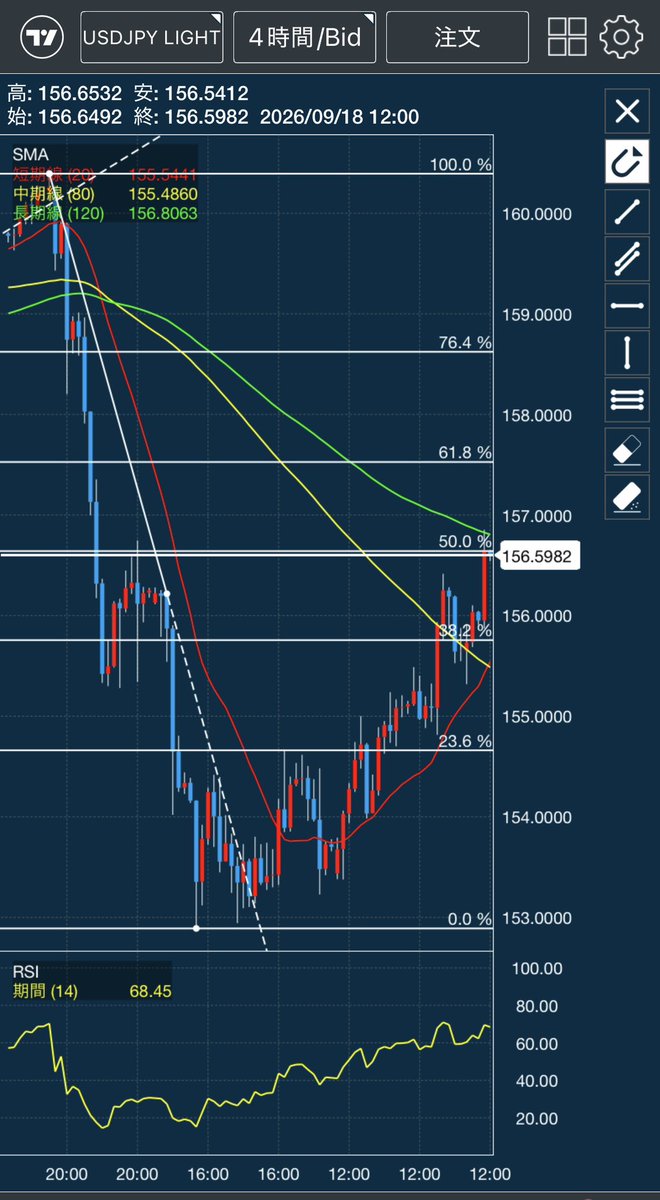The width and height of the screenshot is (660, 1200).
Task: Tap the 長期線 (120) SMA row
Action: [104, 213]
